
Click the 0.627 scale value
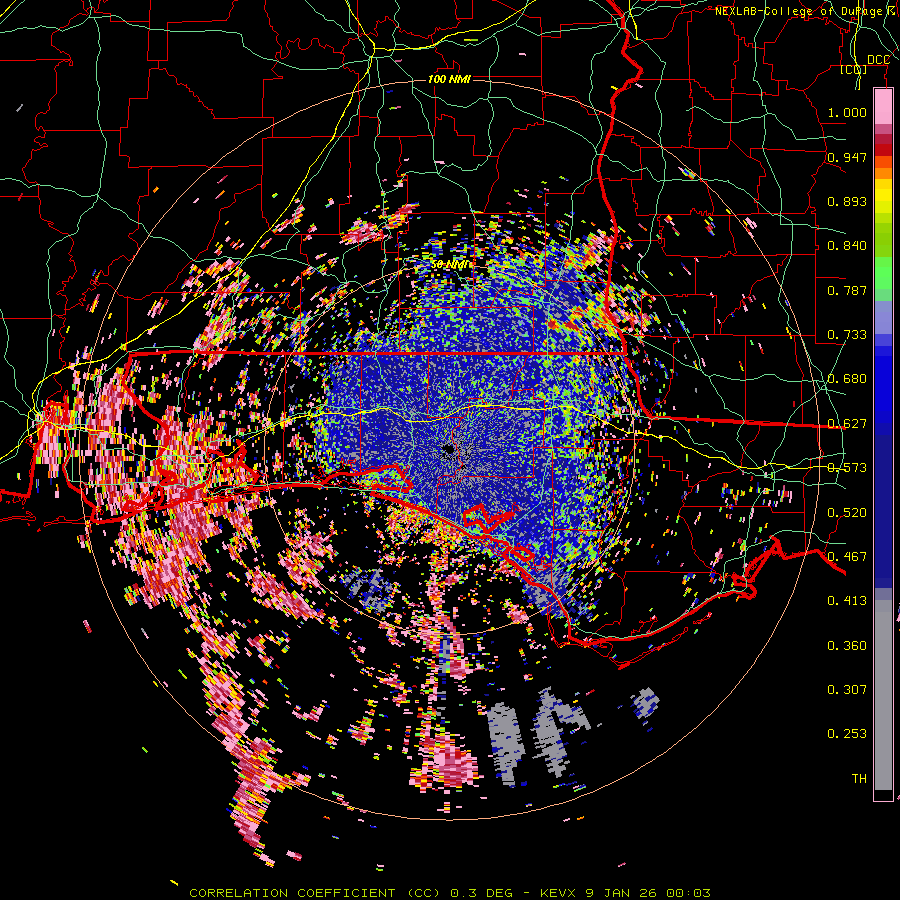(847, 424)
